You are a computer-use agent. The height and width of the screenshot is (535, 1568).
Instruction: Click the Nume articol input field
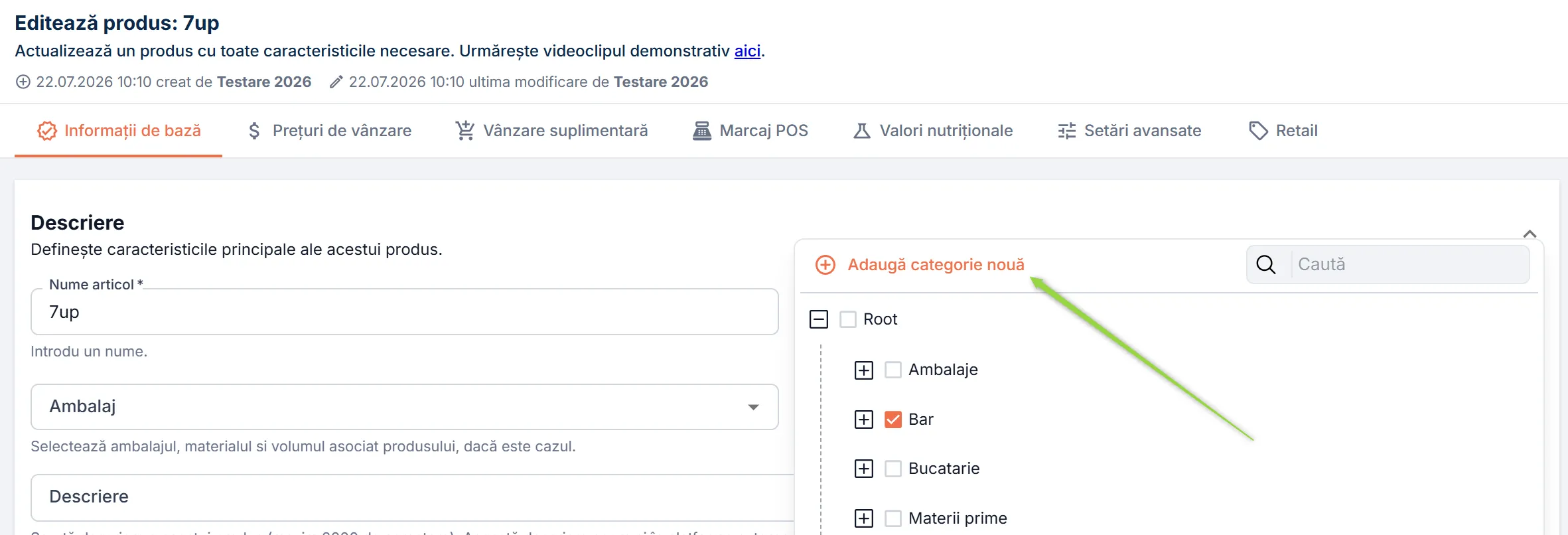(405, 312)
